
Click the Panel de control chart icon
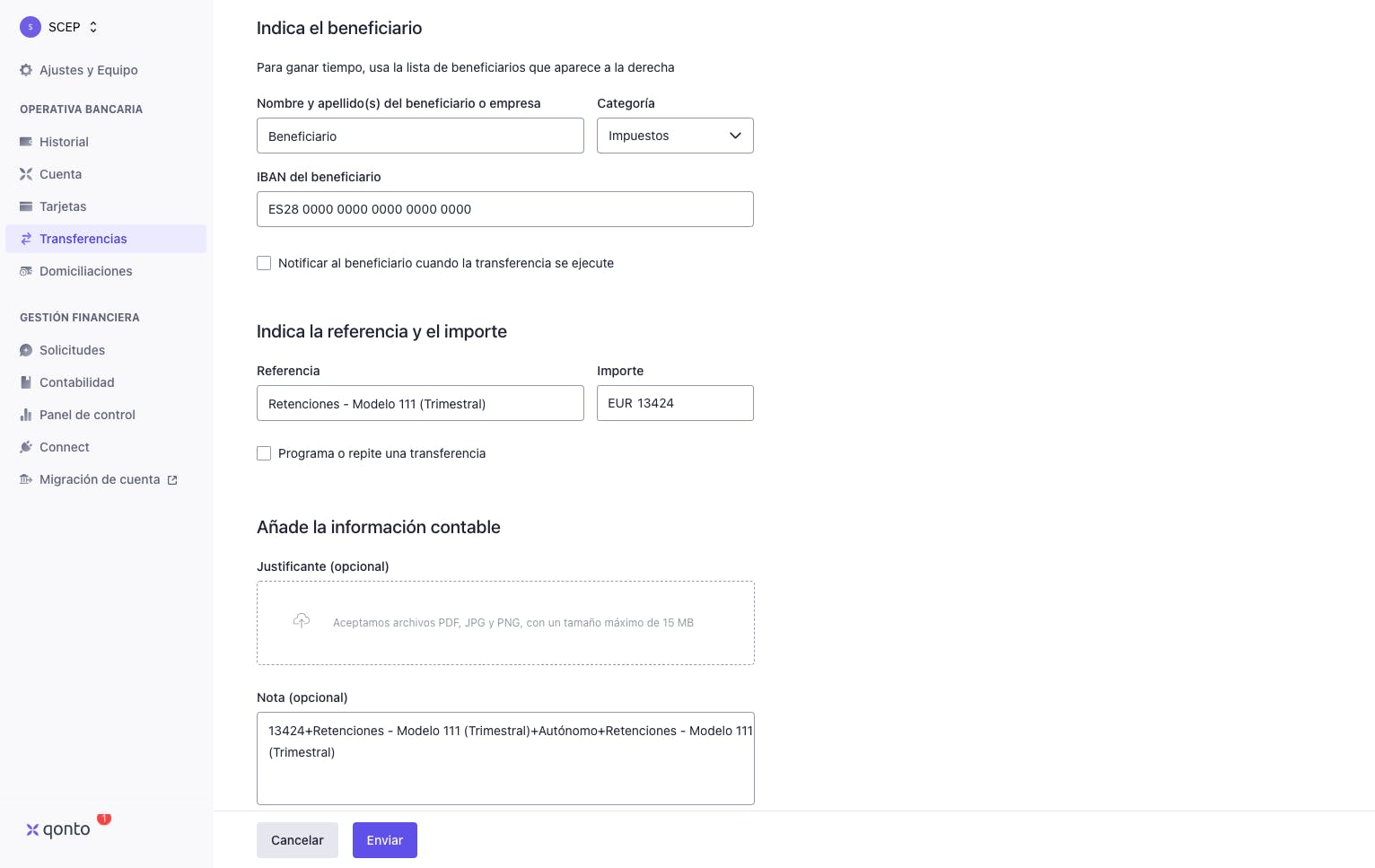[26, 415]
